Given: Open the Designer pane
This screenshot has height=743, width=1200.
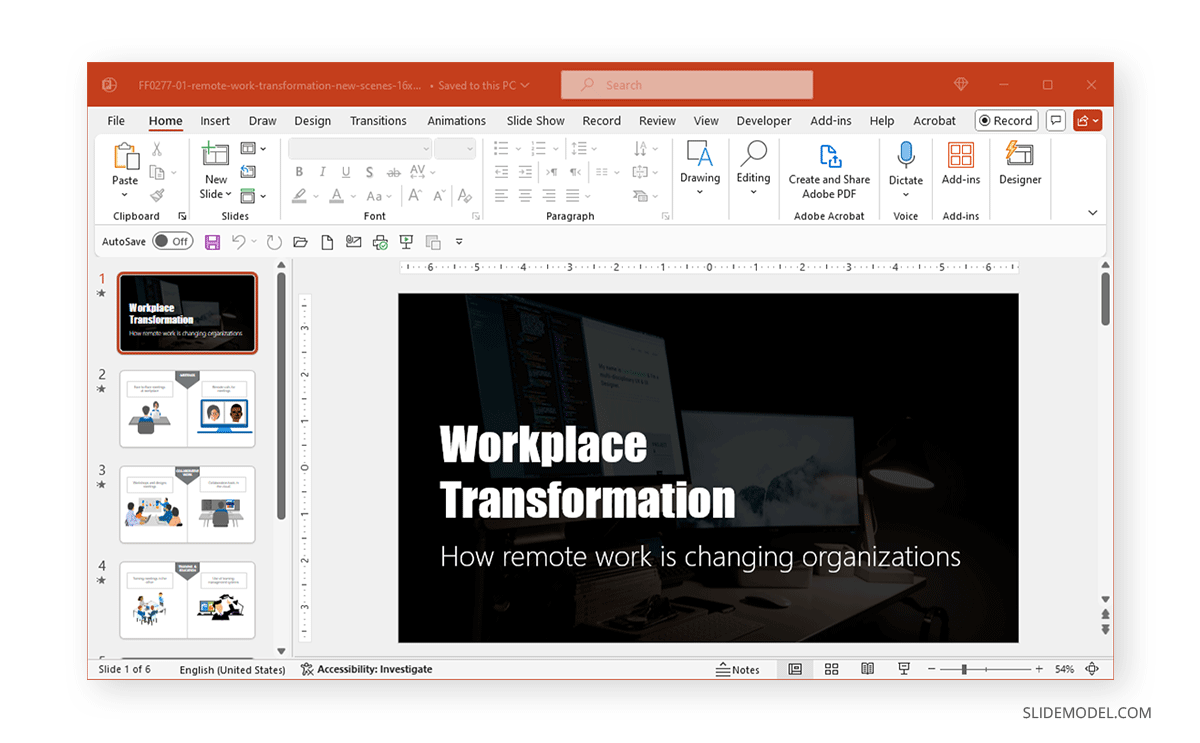Looking at the screenshot, I should coord(1019,165).
